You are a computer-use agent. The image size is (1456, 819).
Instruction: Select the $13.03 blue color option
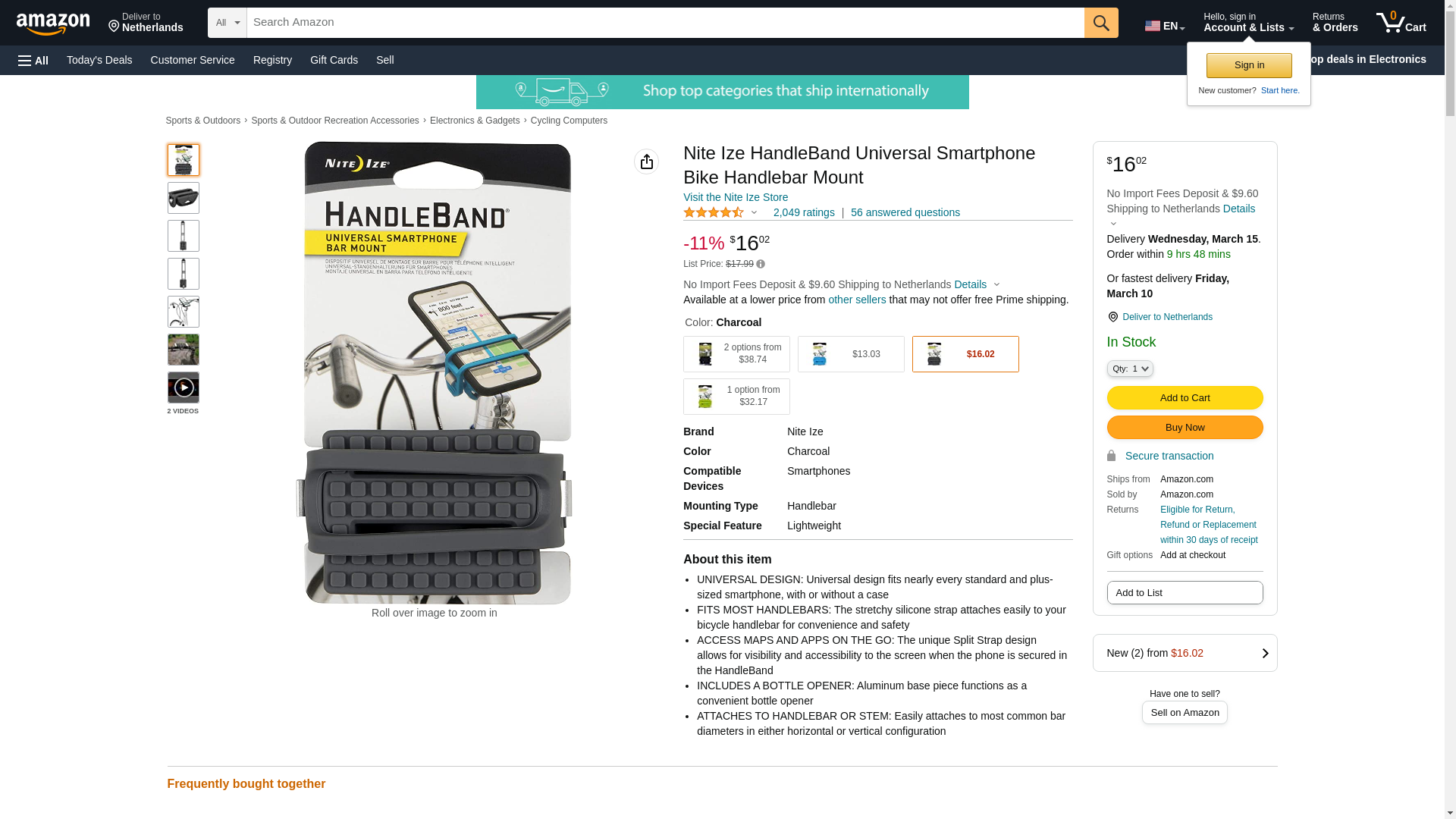coord(851,354)
